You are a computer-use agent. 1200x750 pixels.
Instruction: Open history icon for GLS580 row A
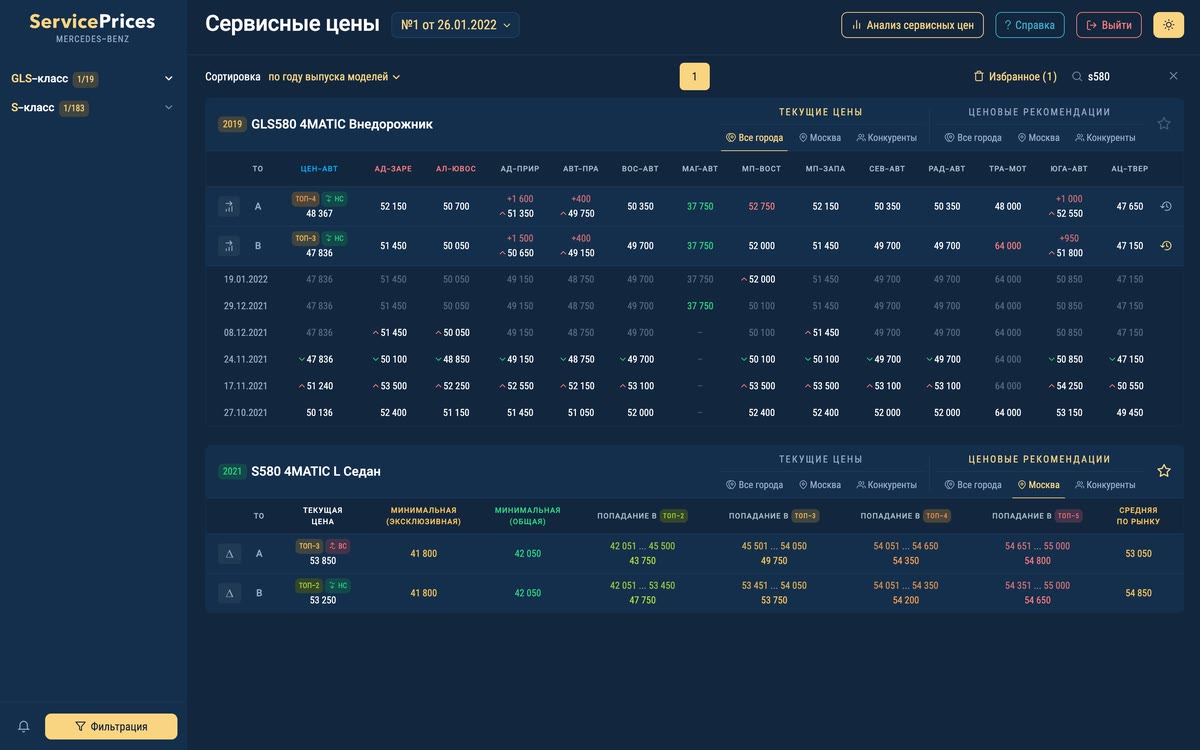pos(1166,206)
